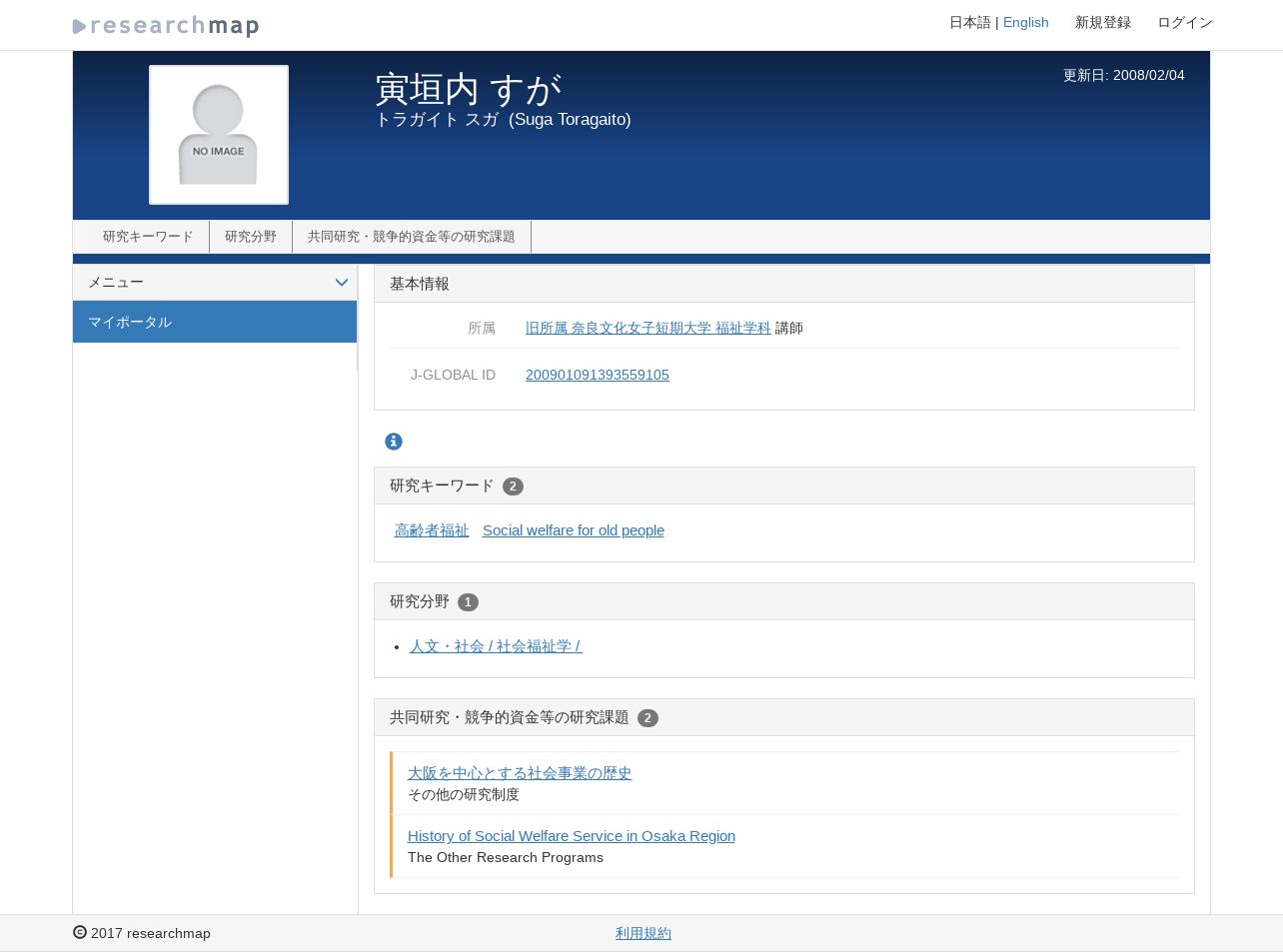Switch language to English
This screenshot has width=1283, height=952.
pos(1026,22)
